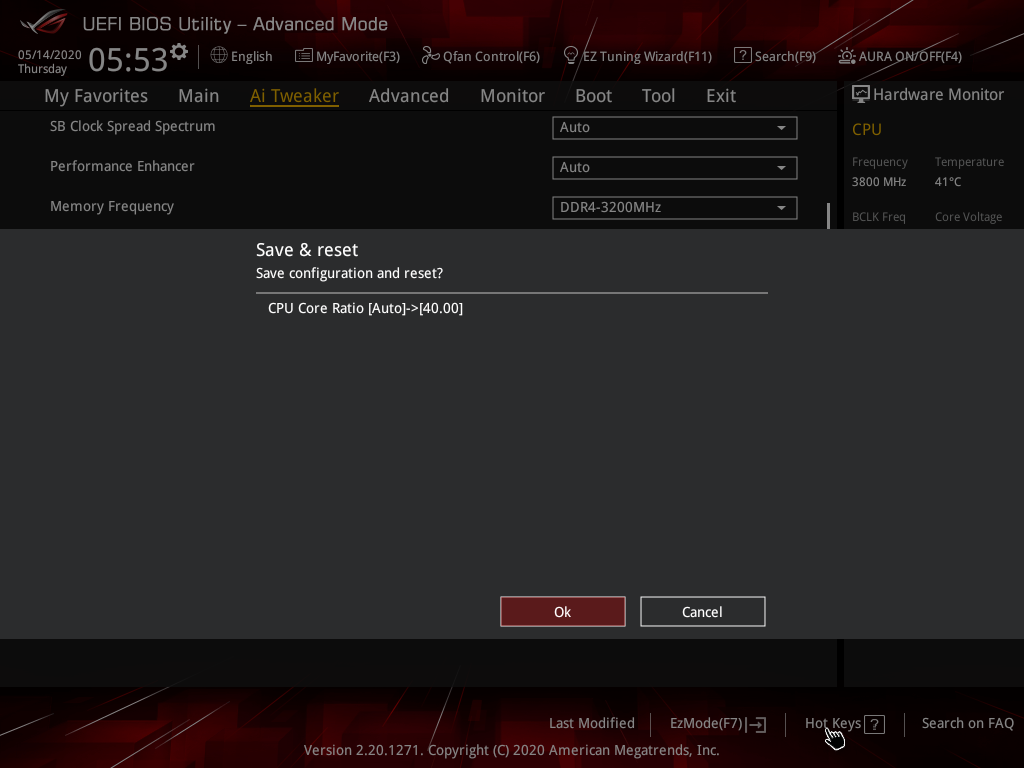Click the CPU Core Ratio change entry
Screen dimensions: 1024x768
365,308
